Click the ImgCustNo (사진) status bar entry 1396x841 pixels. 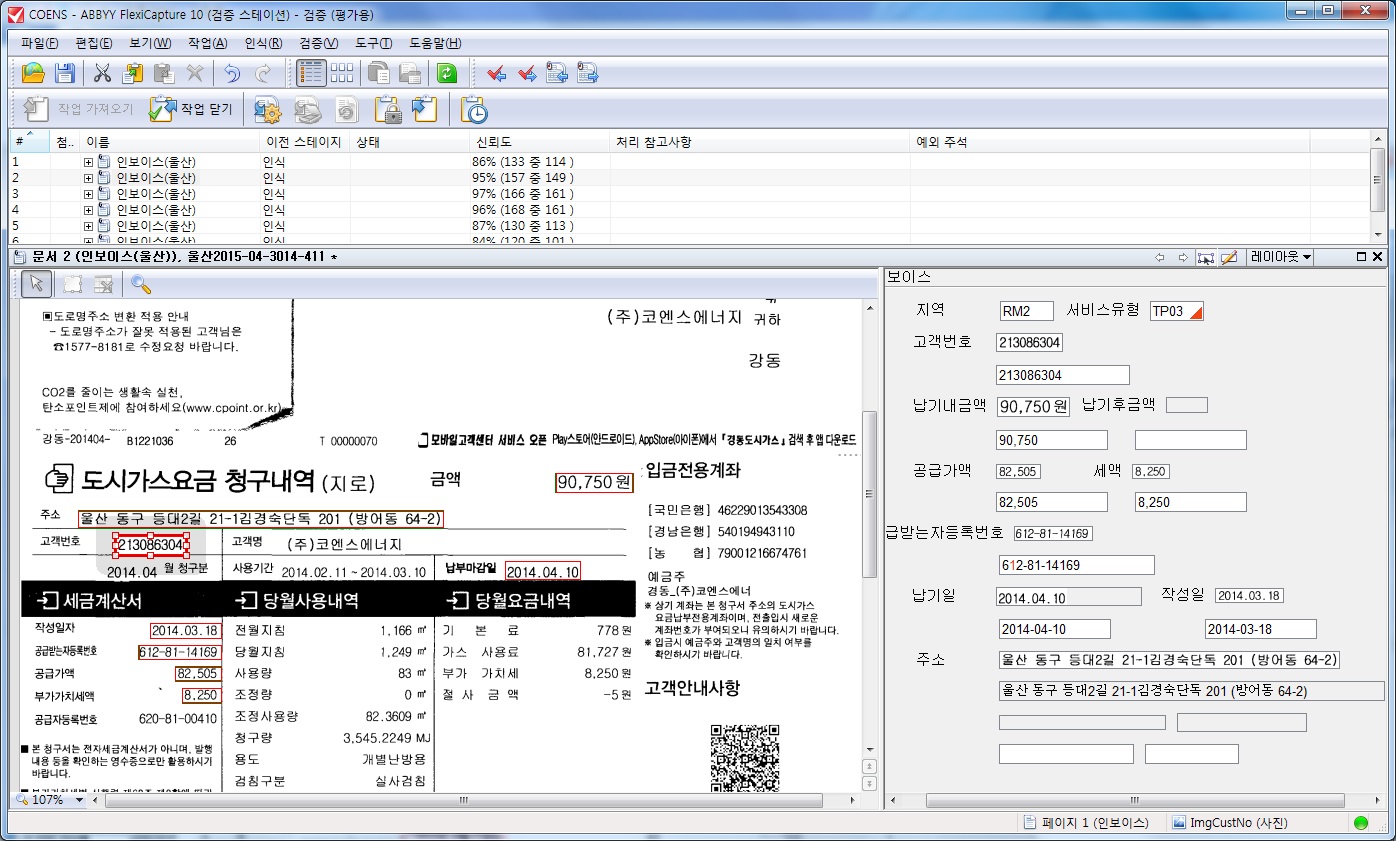point(1230,823)
